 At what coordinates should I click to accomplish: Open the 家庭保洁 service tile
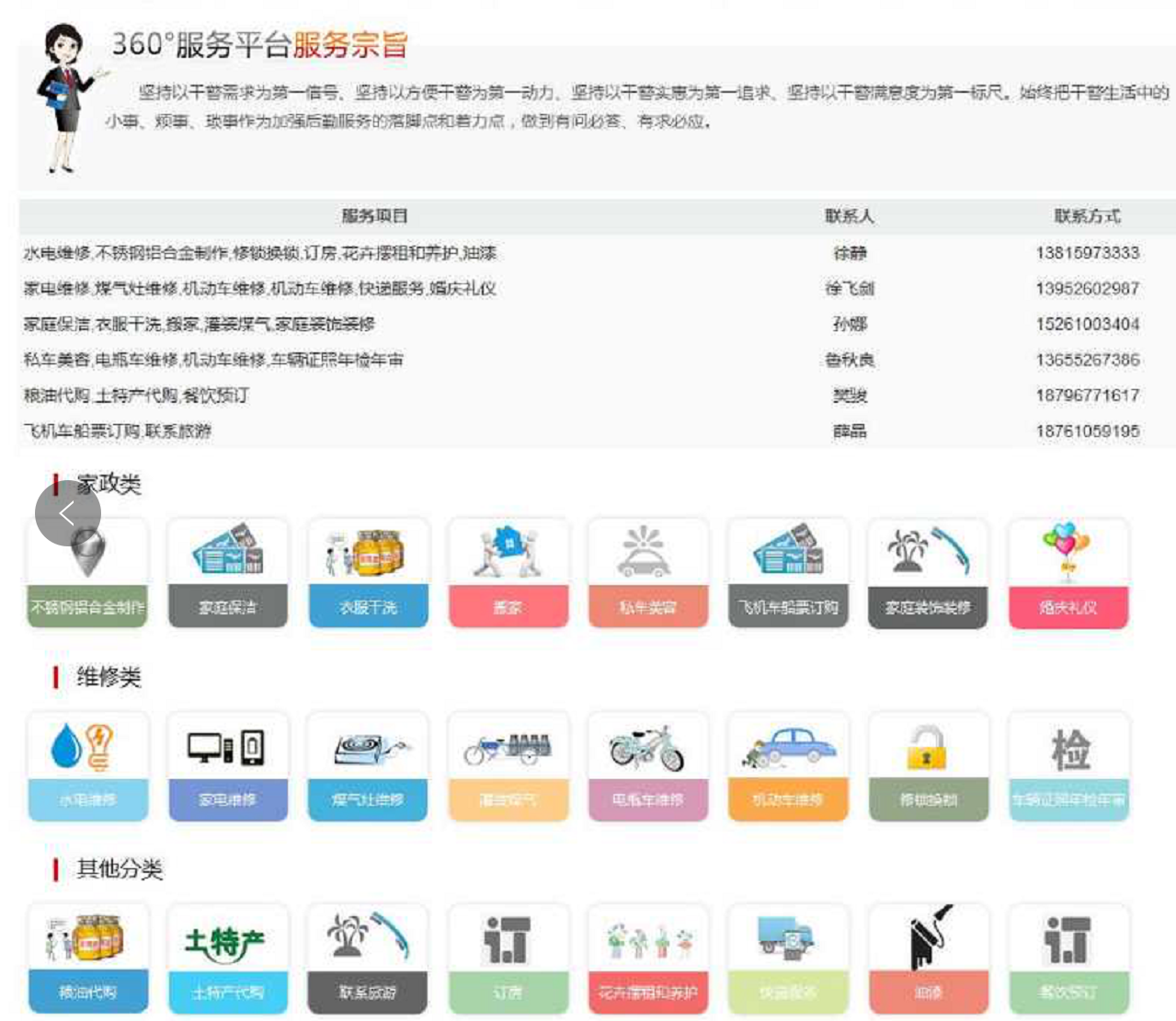227,572
